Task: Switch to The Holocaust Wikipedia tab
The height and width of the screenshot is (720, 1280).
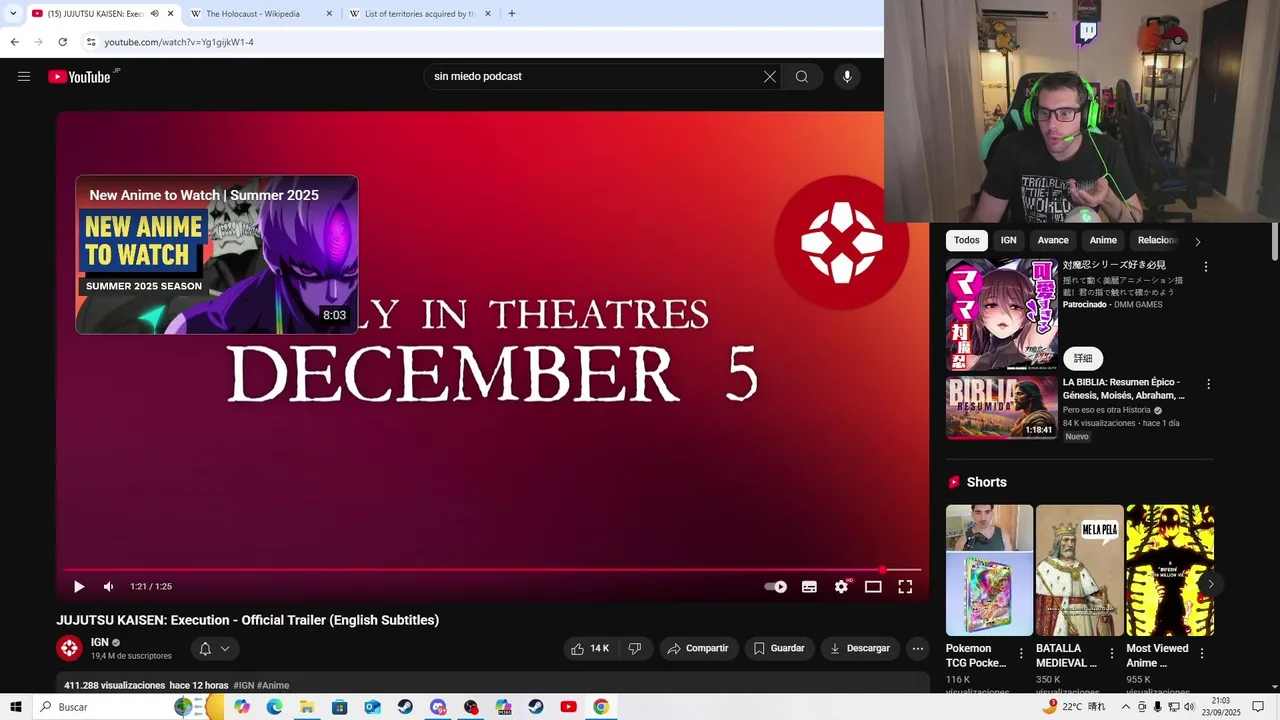Action: point(262,14)
